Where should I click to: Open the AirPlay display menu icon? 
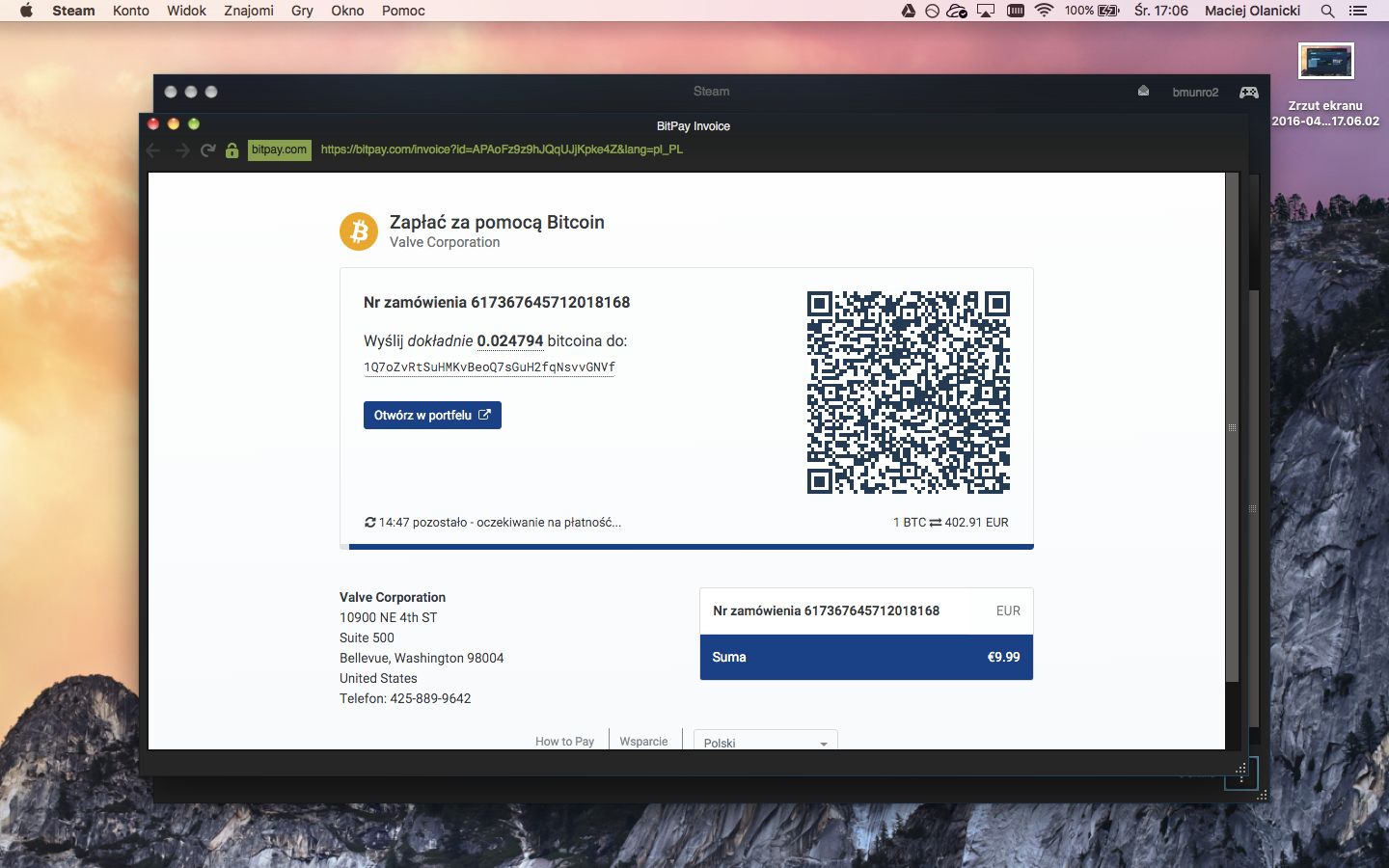pyautogui.click(x=985, y=11)
